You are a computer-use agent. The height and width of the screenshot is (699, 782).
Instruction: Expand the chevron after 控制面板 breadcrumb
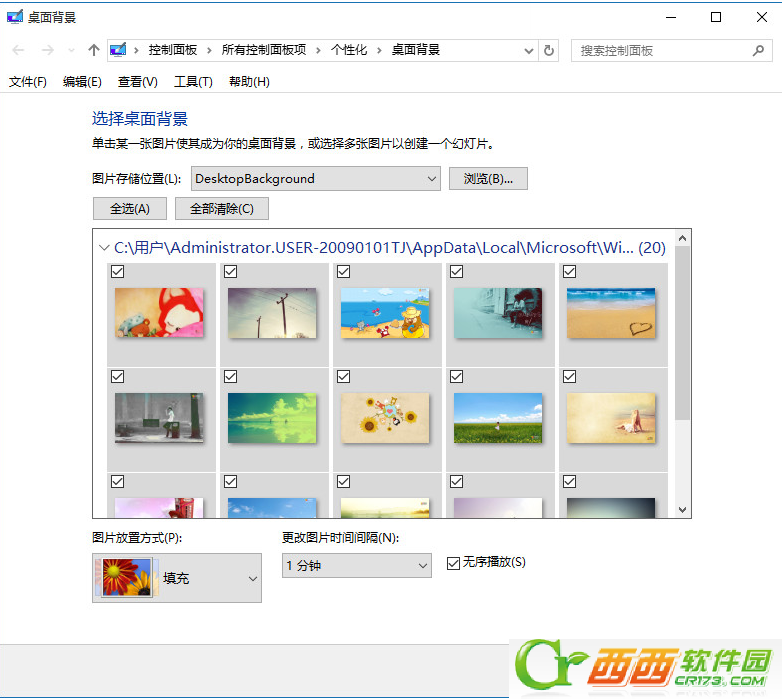pyautogui.click(x=209, y=50)
